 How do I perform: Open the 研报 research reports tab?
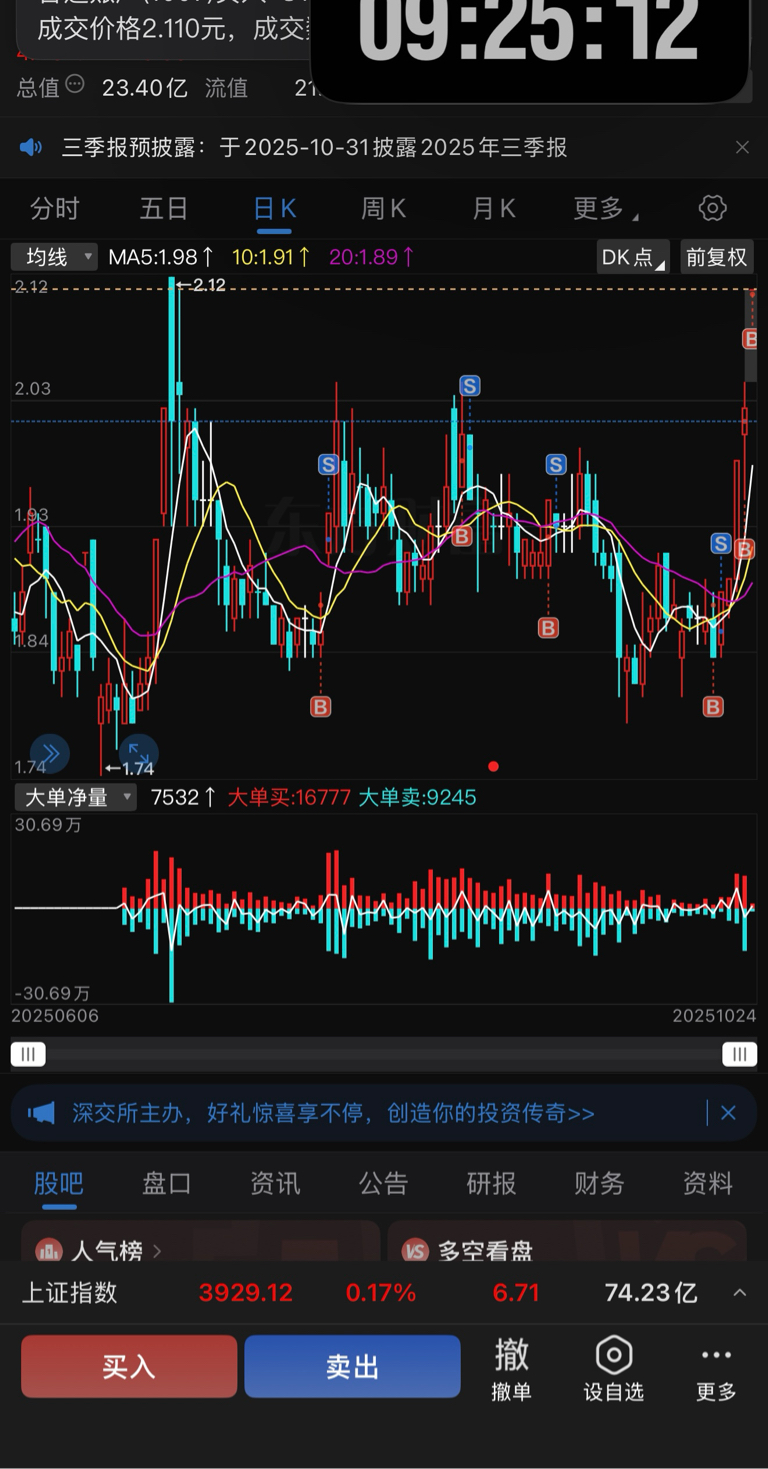pyautogui.click(x=492, y=1183)
